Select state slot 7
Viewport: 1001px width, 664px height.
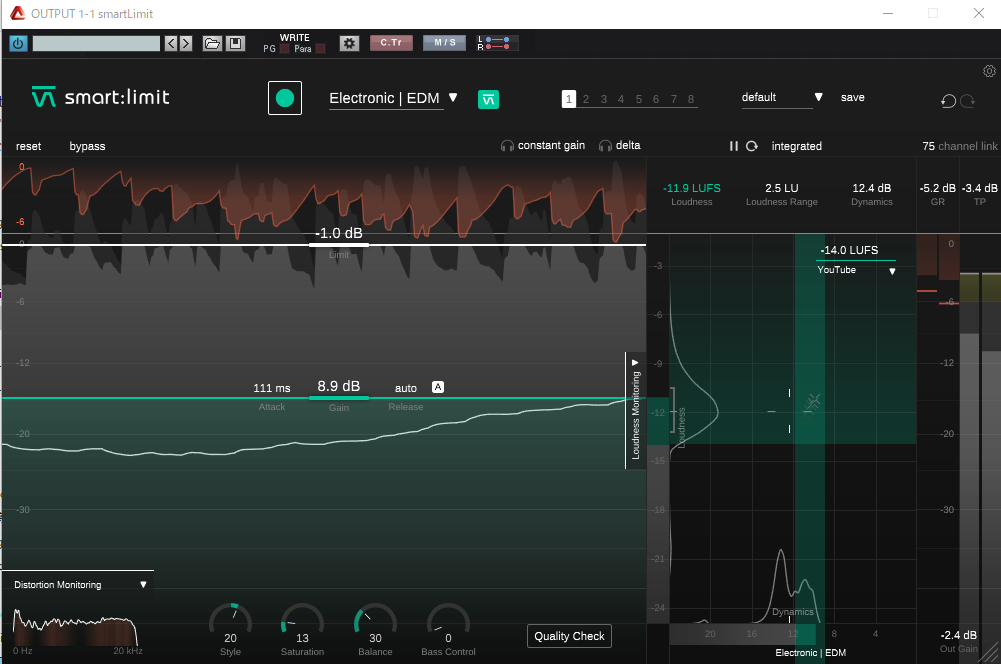674,99
